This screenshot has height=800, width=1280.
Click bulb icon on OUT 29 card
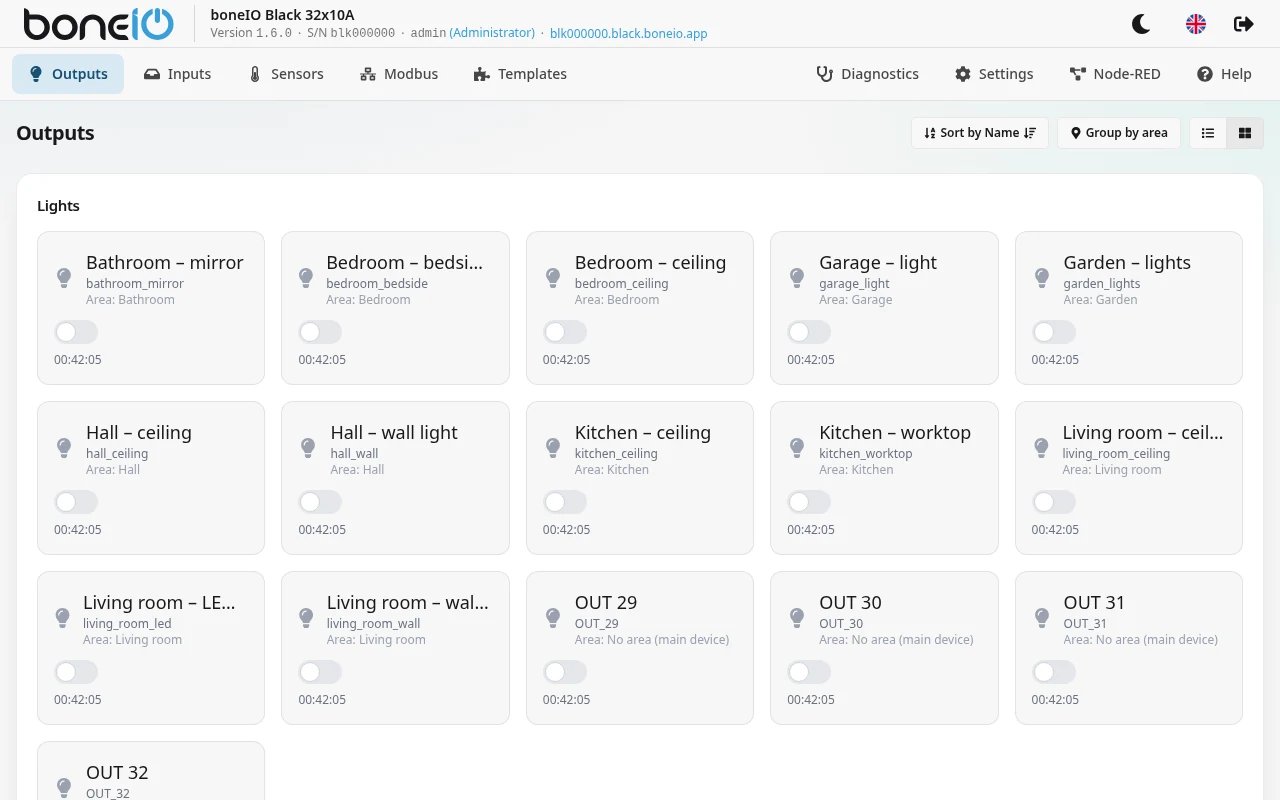pos(553,617)
